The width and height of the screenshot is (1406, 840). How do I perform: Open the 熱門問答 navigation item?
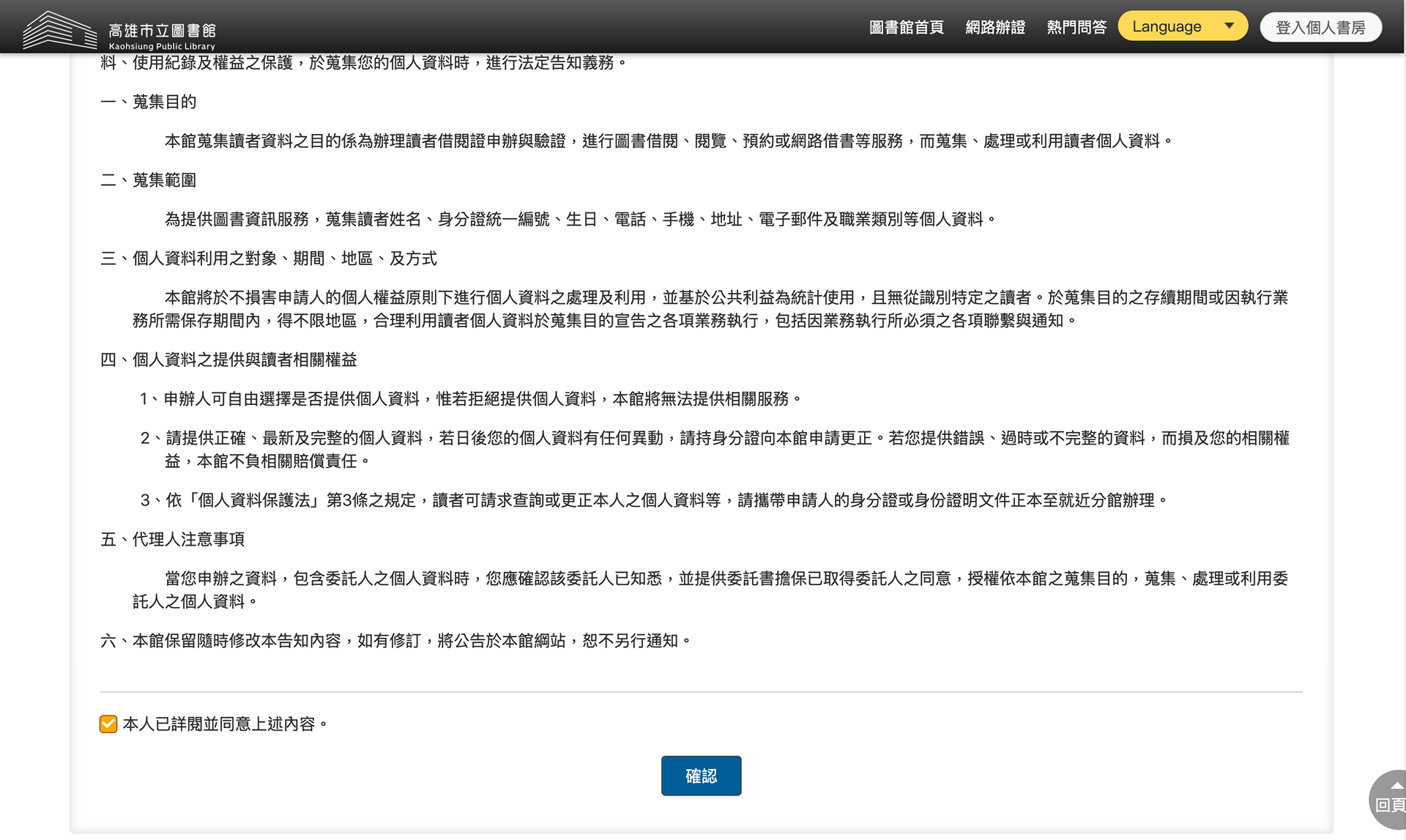pos(1076,27)
